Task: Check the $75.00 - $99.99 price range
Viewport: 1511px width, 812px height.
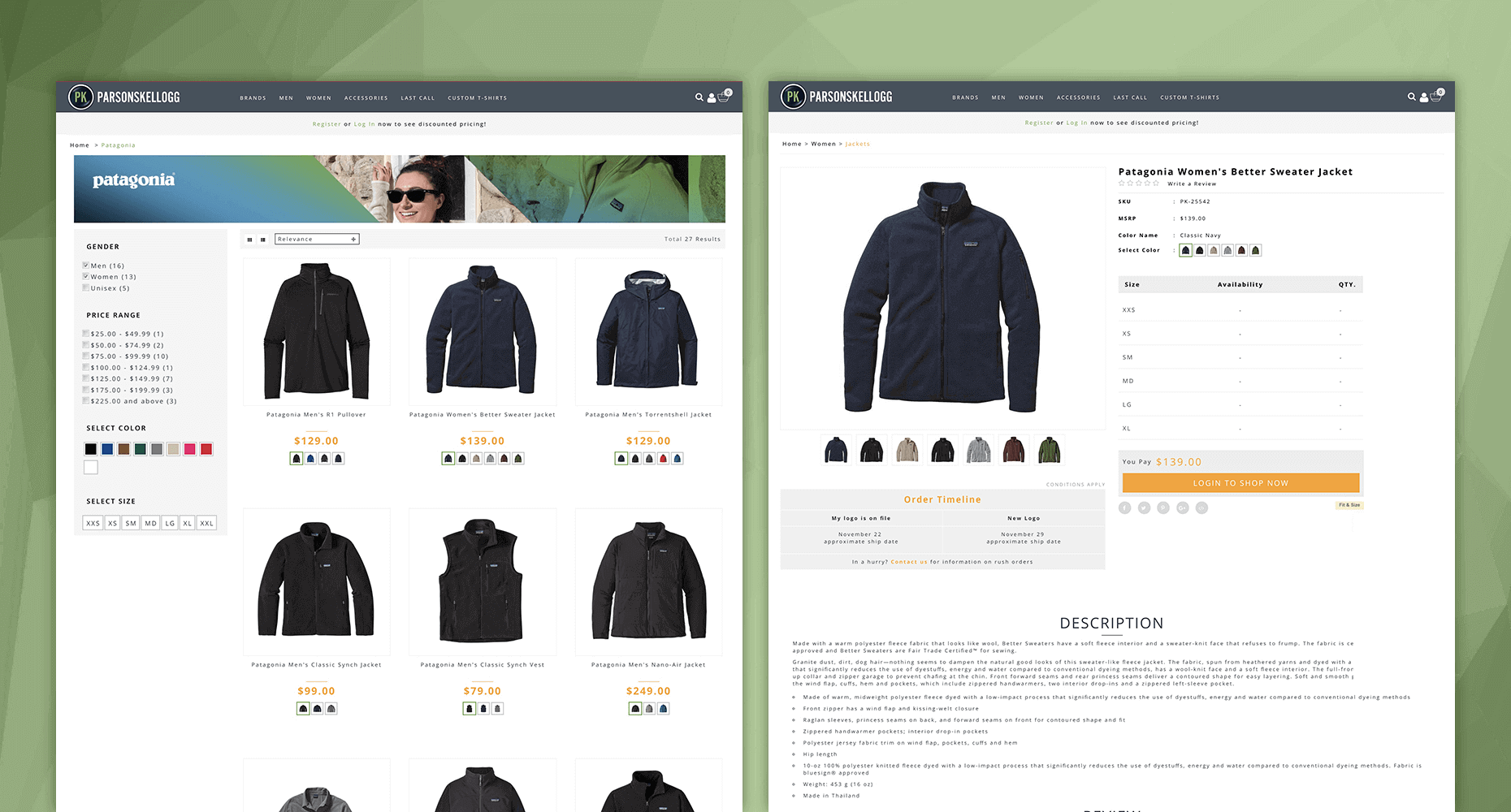Action: tap(85, 356)
